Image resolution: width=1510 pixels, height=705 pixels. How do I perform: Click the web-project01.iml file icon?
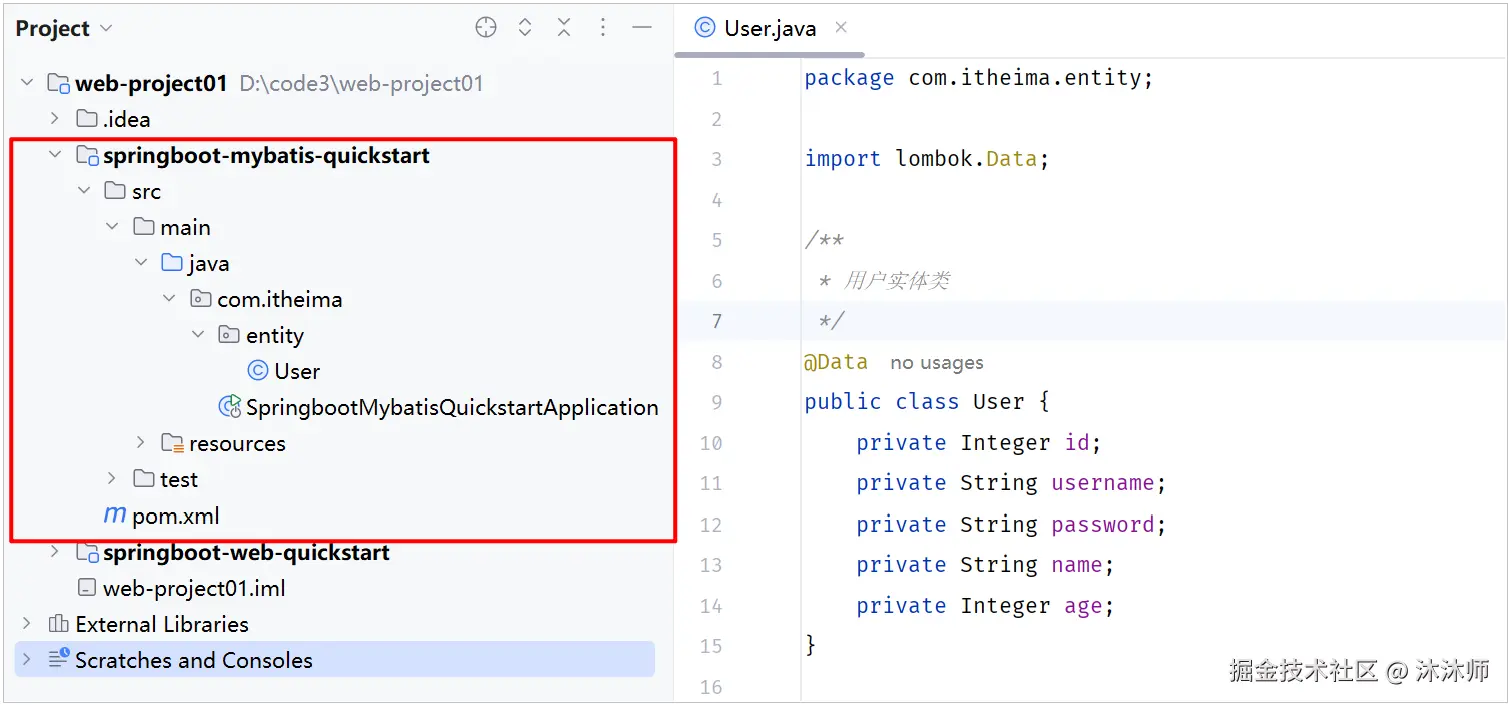pyautogui.click(x=87, y=588)
